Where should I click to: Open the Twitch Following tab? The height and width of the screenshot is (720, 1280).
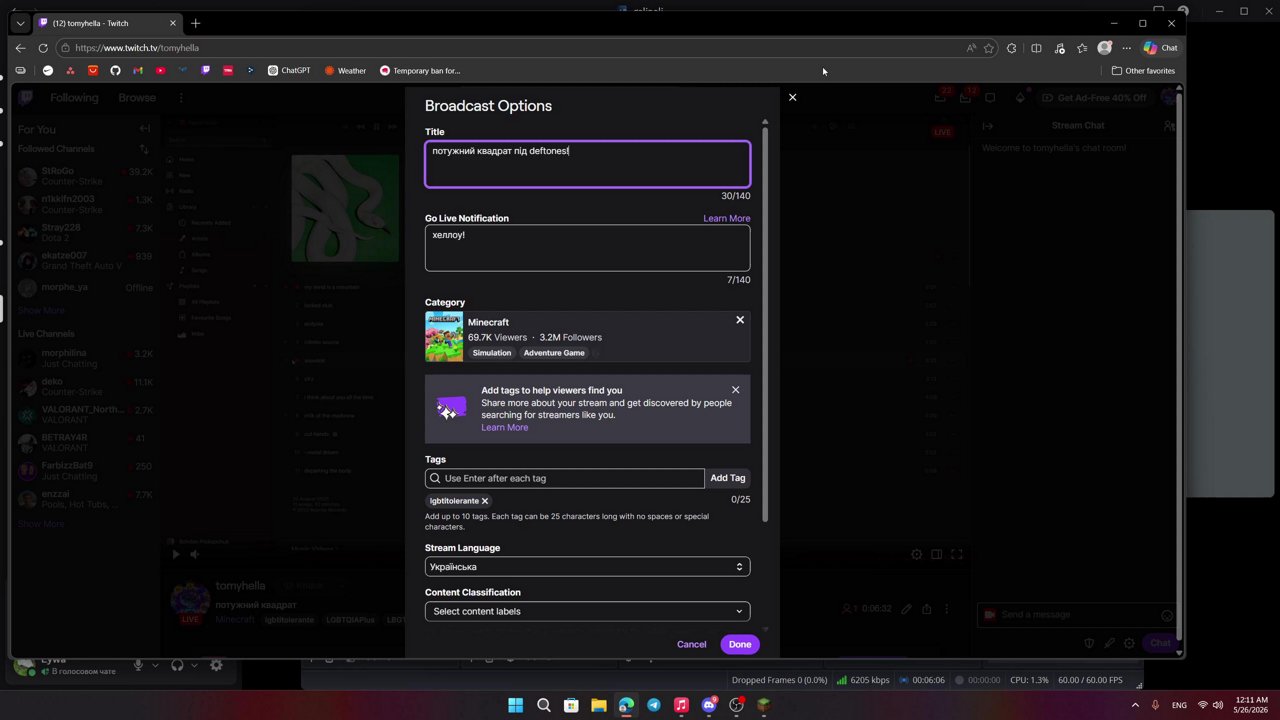pyautogui.click(x=74, y=98)
